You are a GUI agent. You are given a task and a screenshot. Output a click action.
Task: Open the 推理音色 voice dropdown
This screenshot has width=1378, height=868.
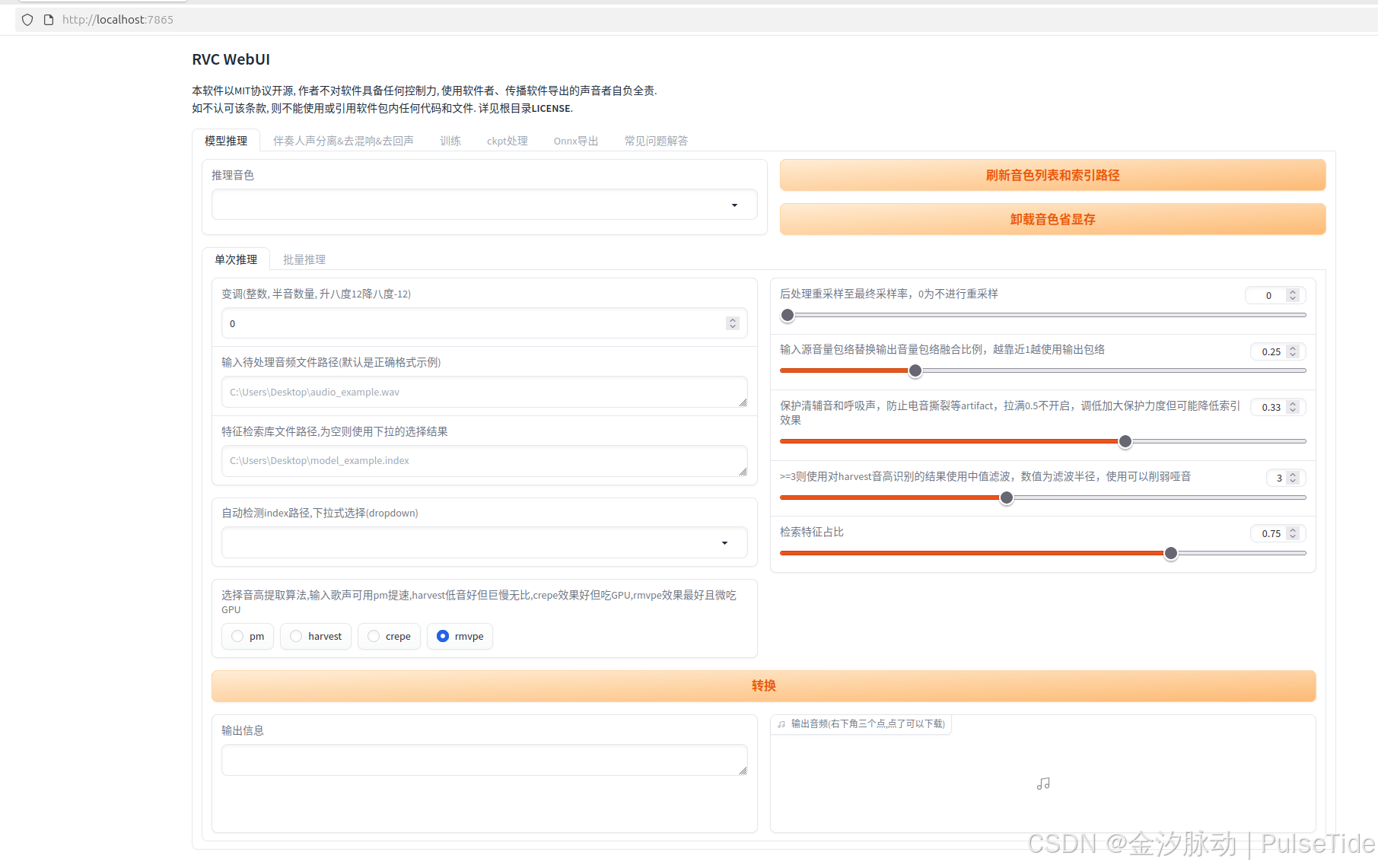[484, 205]
